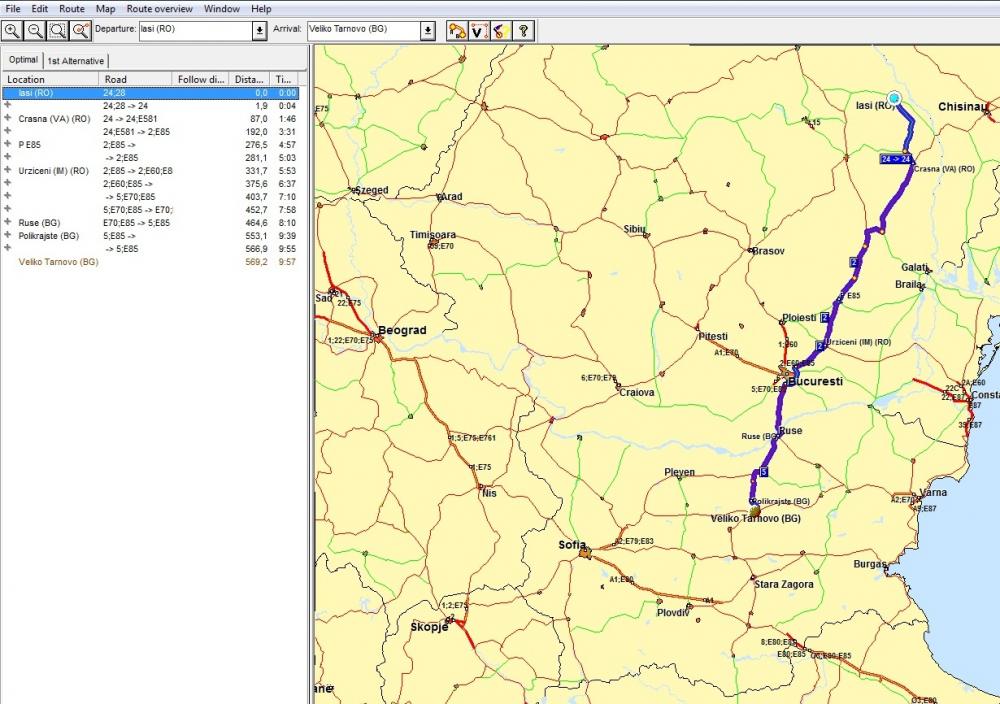1000x704 pixels.
Task: Click the toolbar icon left of help
Action: 501,30
